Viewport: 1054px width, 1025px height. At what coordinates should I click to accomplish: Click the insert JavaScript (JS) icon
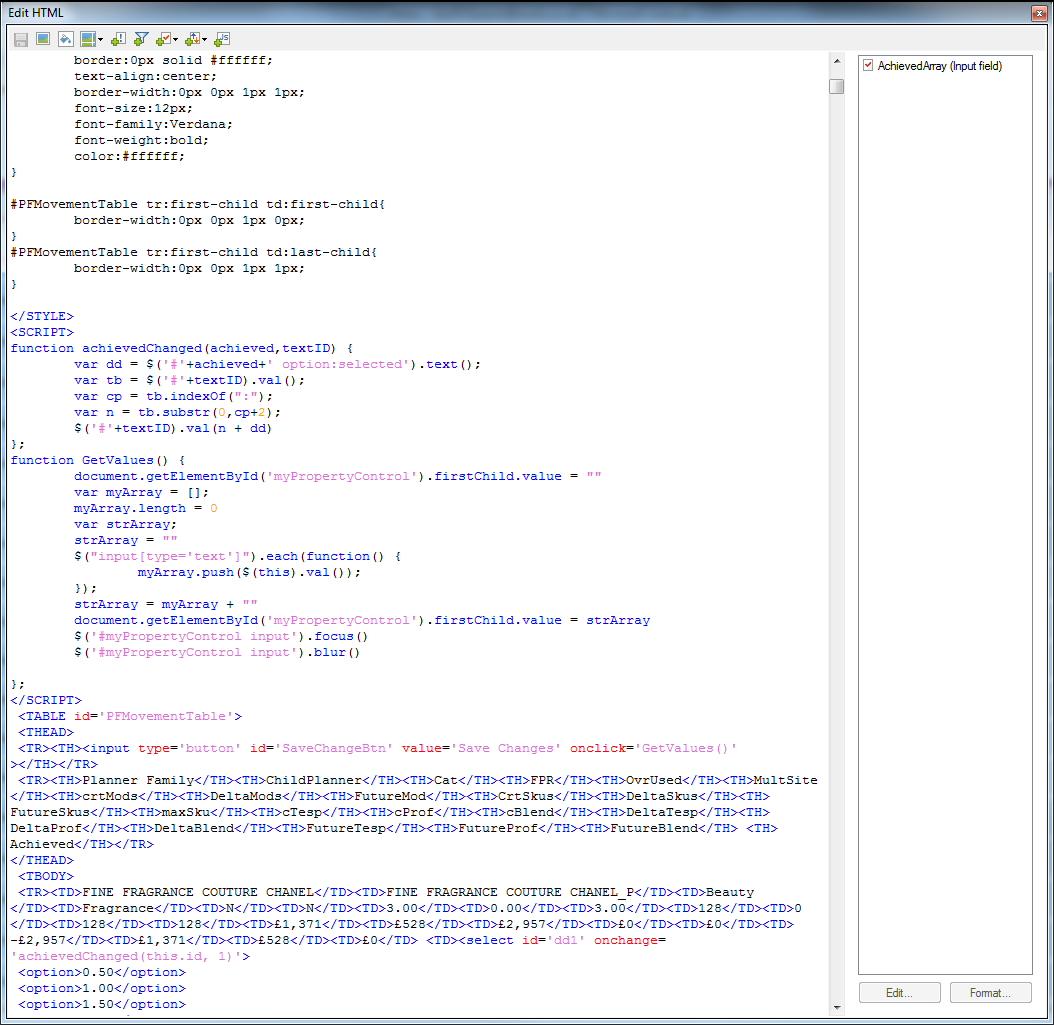point(222,39)
